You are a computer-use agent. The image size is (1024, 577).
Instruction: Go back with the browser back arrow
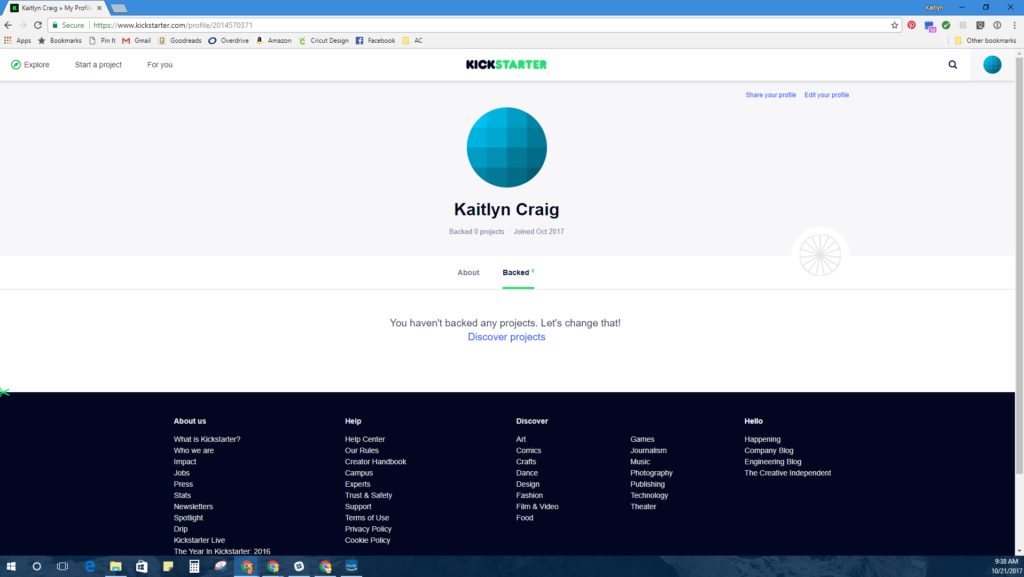point(8,25)
